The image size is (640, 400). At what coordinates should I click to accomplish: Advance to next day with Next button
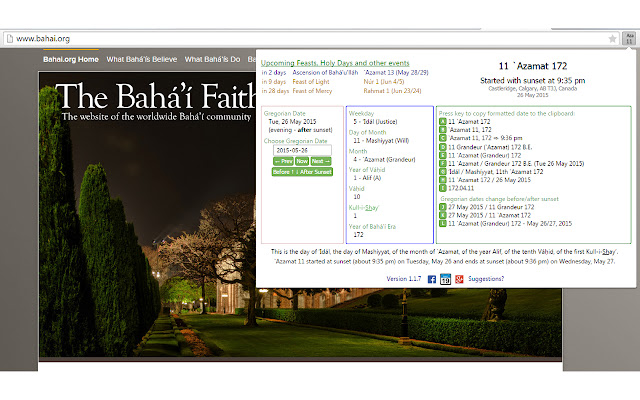click(x=321, y=161)
